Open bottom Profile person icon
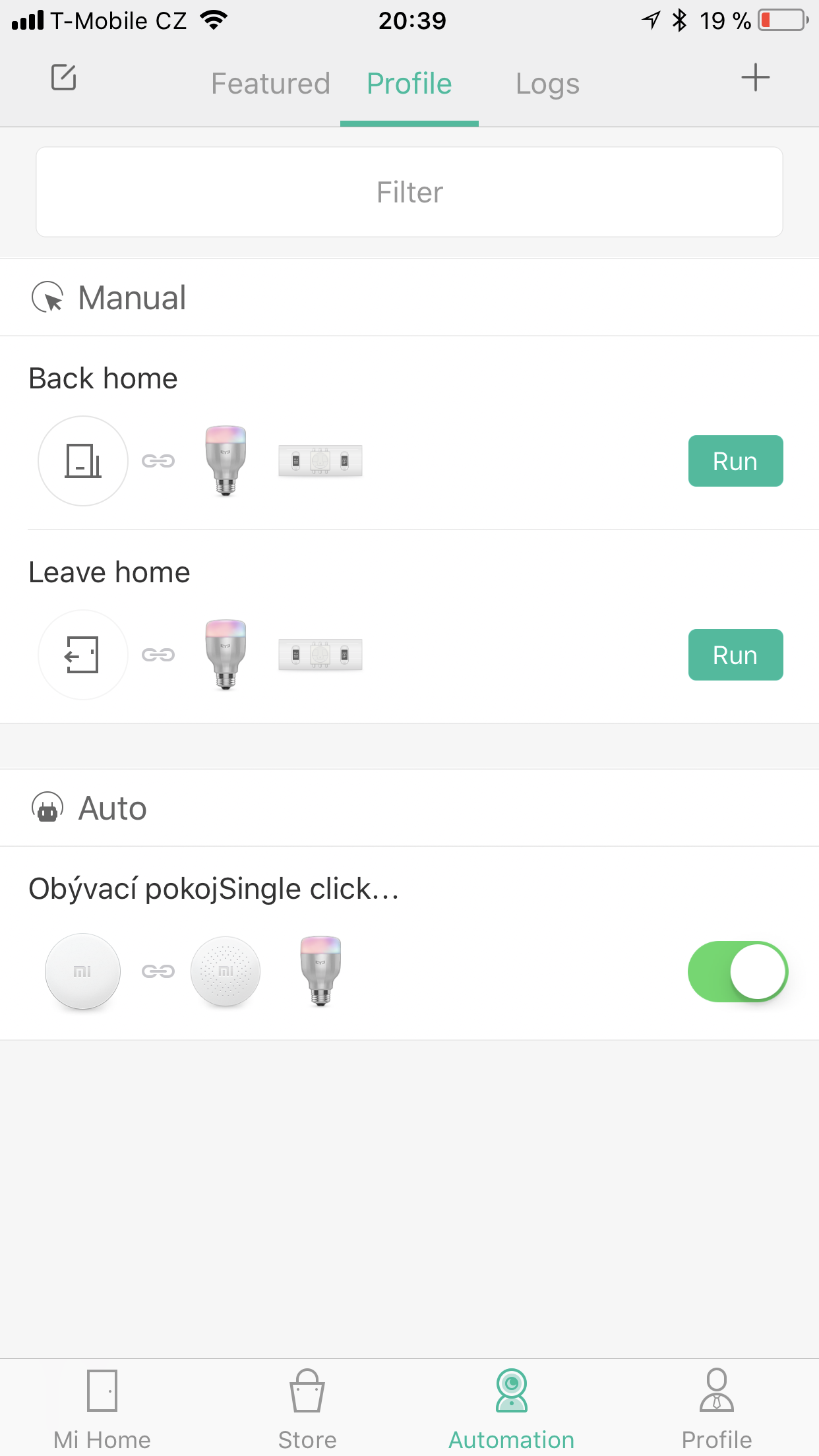819x1456 pixels. [717, 1390]
